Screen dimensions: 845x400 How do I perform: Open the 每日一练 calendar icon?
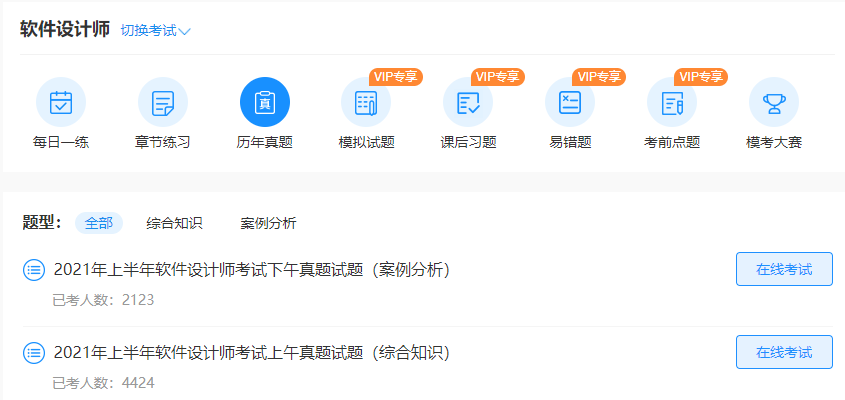click(x=61, y=102)
